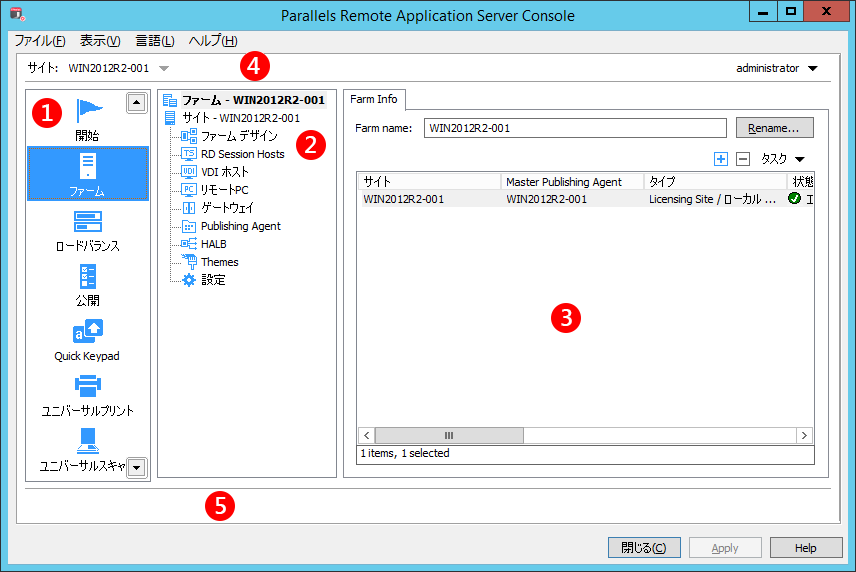Click the RD Session Hosts TS icon
This screenshot has width=856, height=572.
pyautogui.click(x=189, y=154)
